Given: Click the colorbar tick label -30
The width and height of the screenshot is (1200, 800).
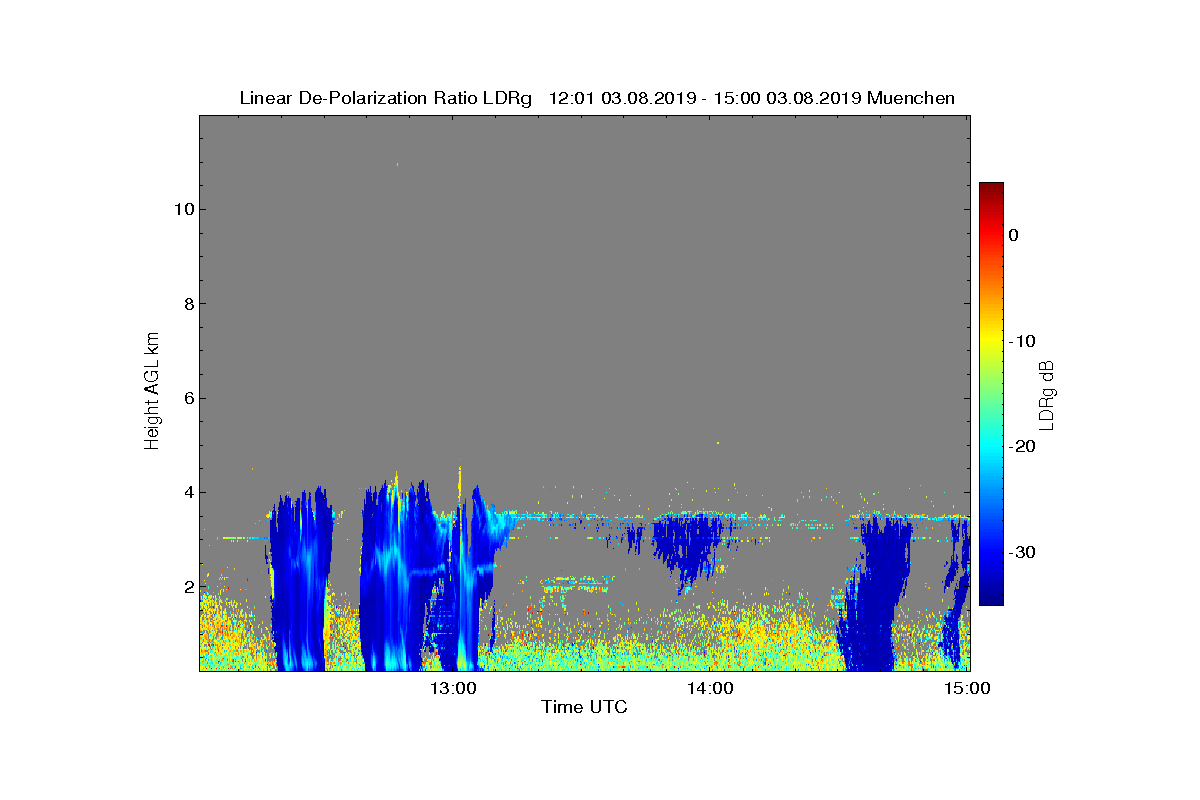Looking at the screenshot, I should (1022, 552).
